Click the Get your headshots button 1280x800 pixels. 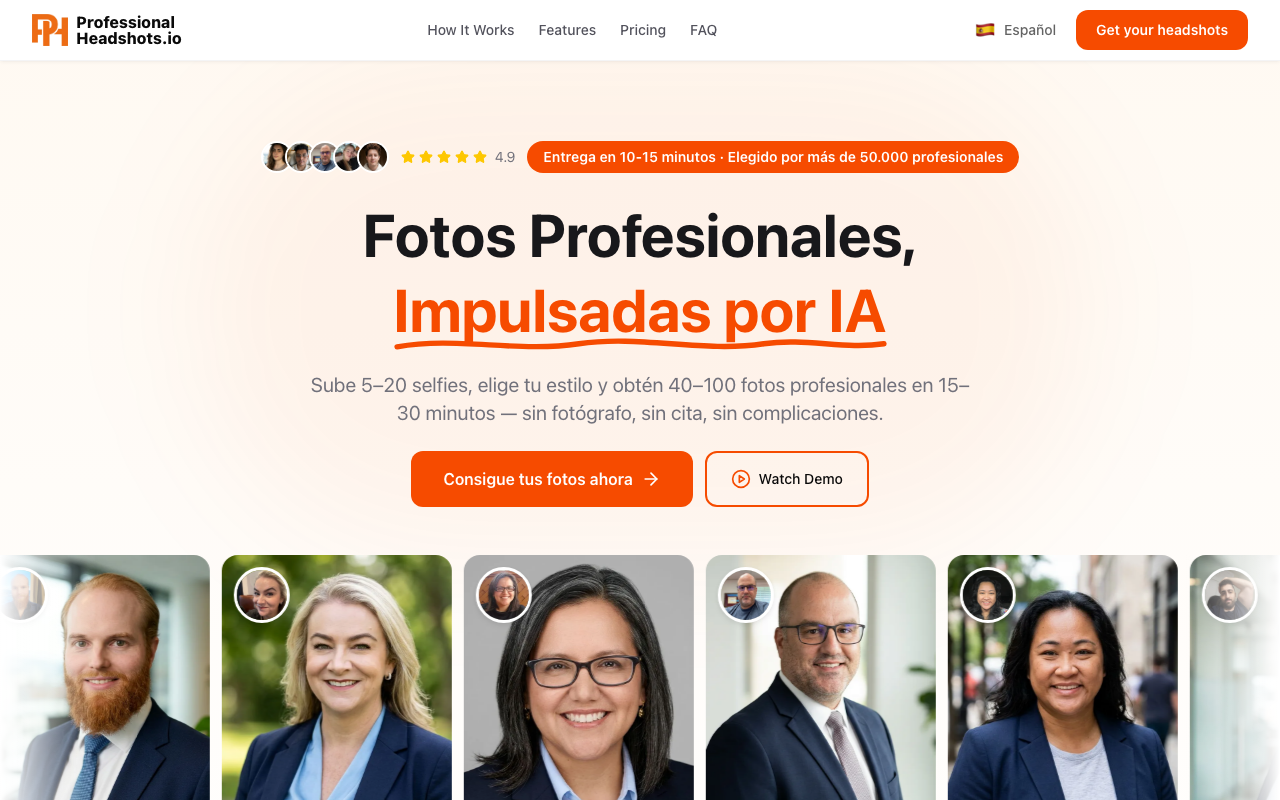click(1162, 30)
